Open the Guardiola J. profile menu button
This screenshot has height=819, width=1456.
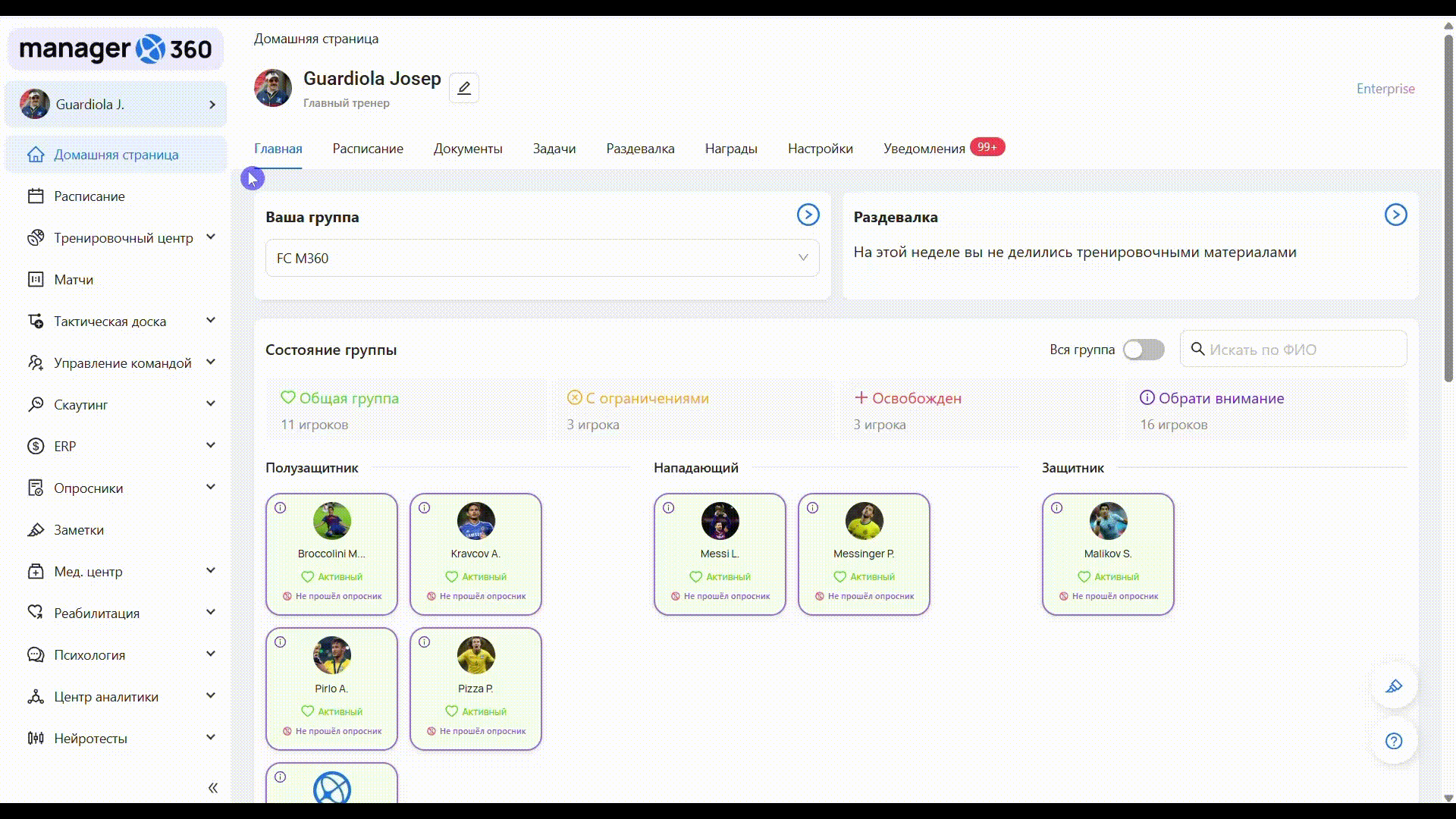pyautogui.click(x=116, y=105)
